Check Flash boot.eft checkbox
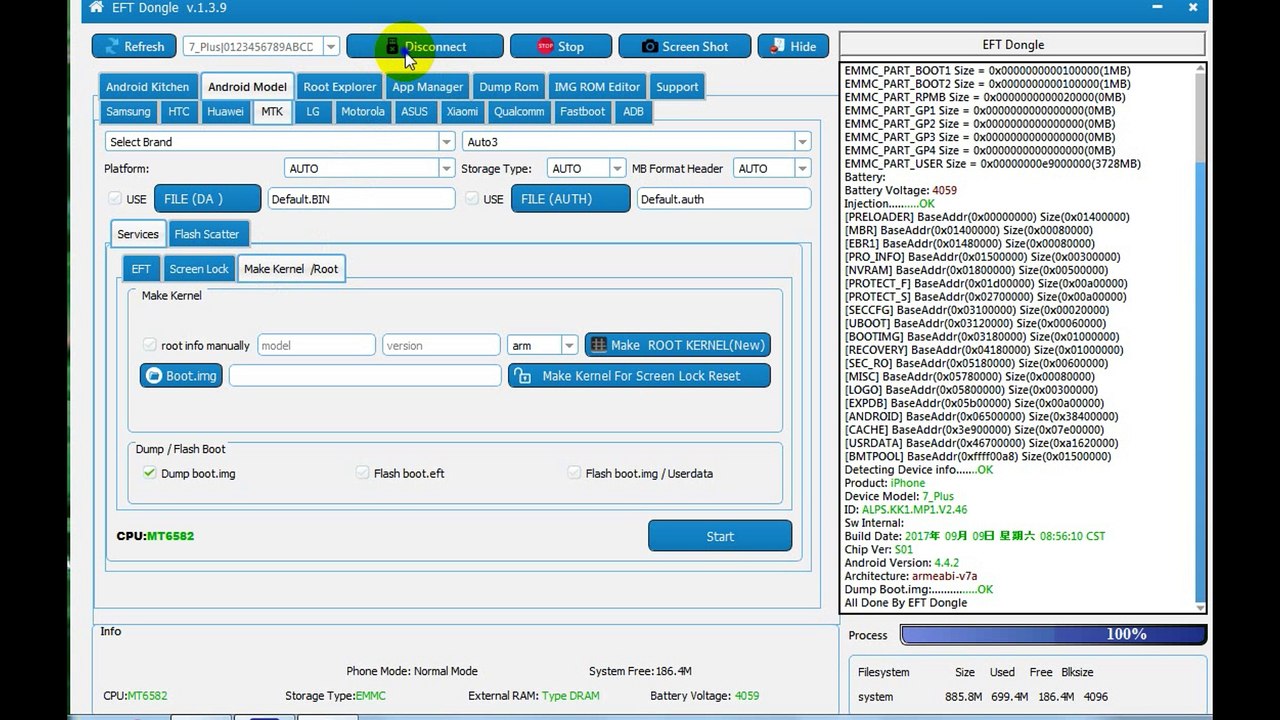The height and width of the screenshot is (720, 1280). tap(363, 473)
